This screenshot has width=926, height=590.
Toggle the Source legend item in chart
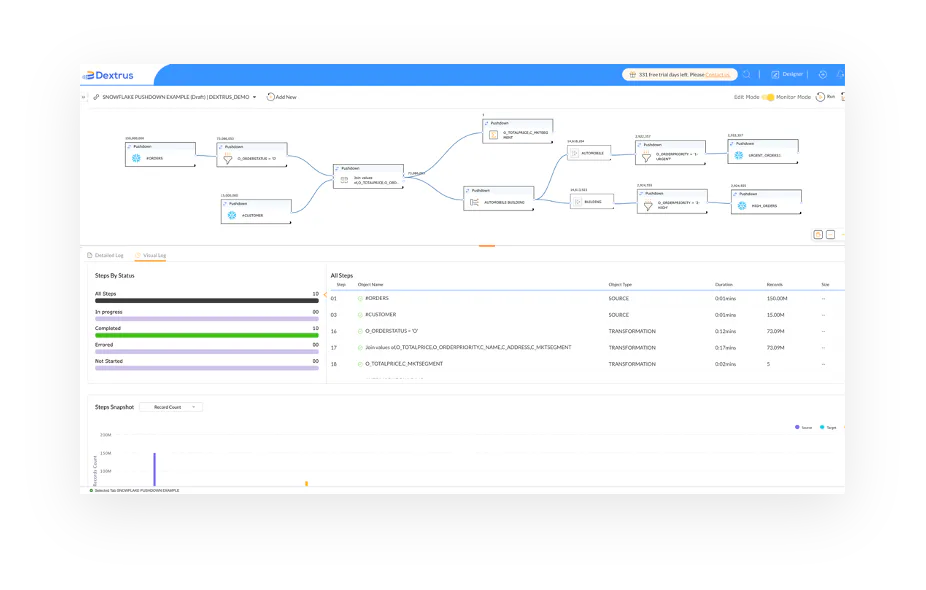tap(804, 427)
